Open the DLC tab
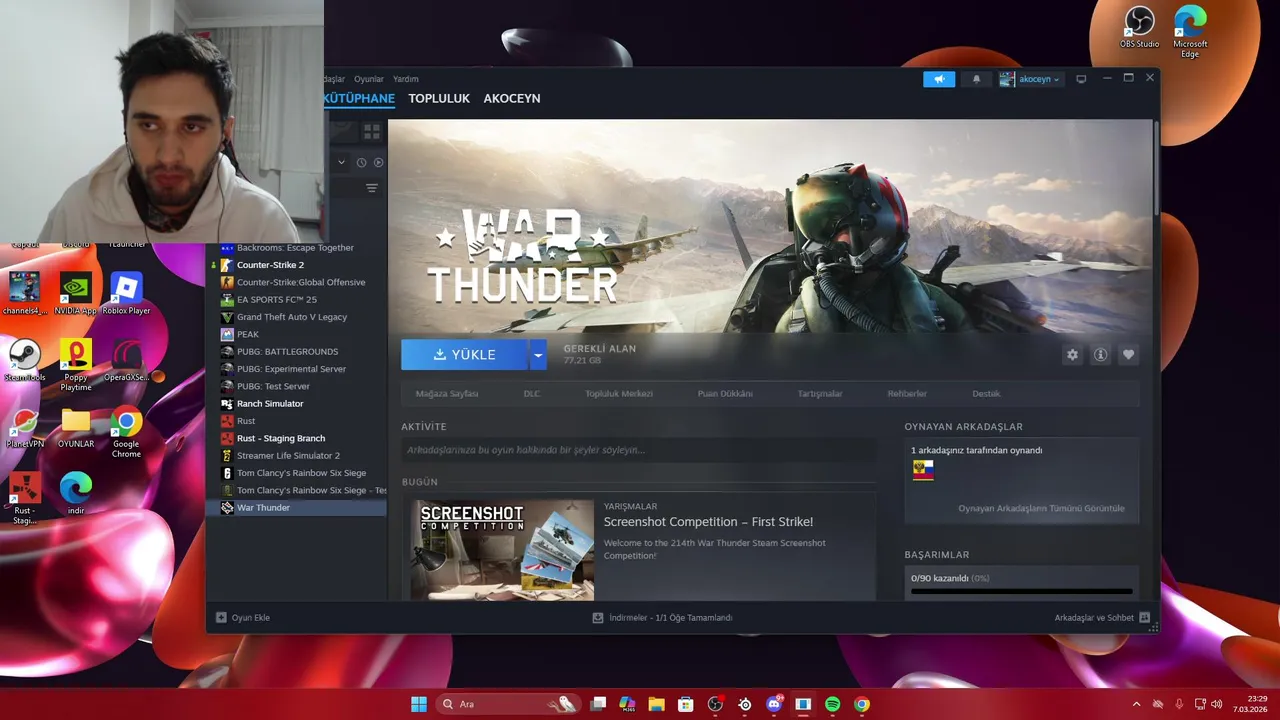This screenshot has height=720, width=1280. [x=532, y=394]
